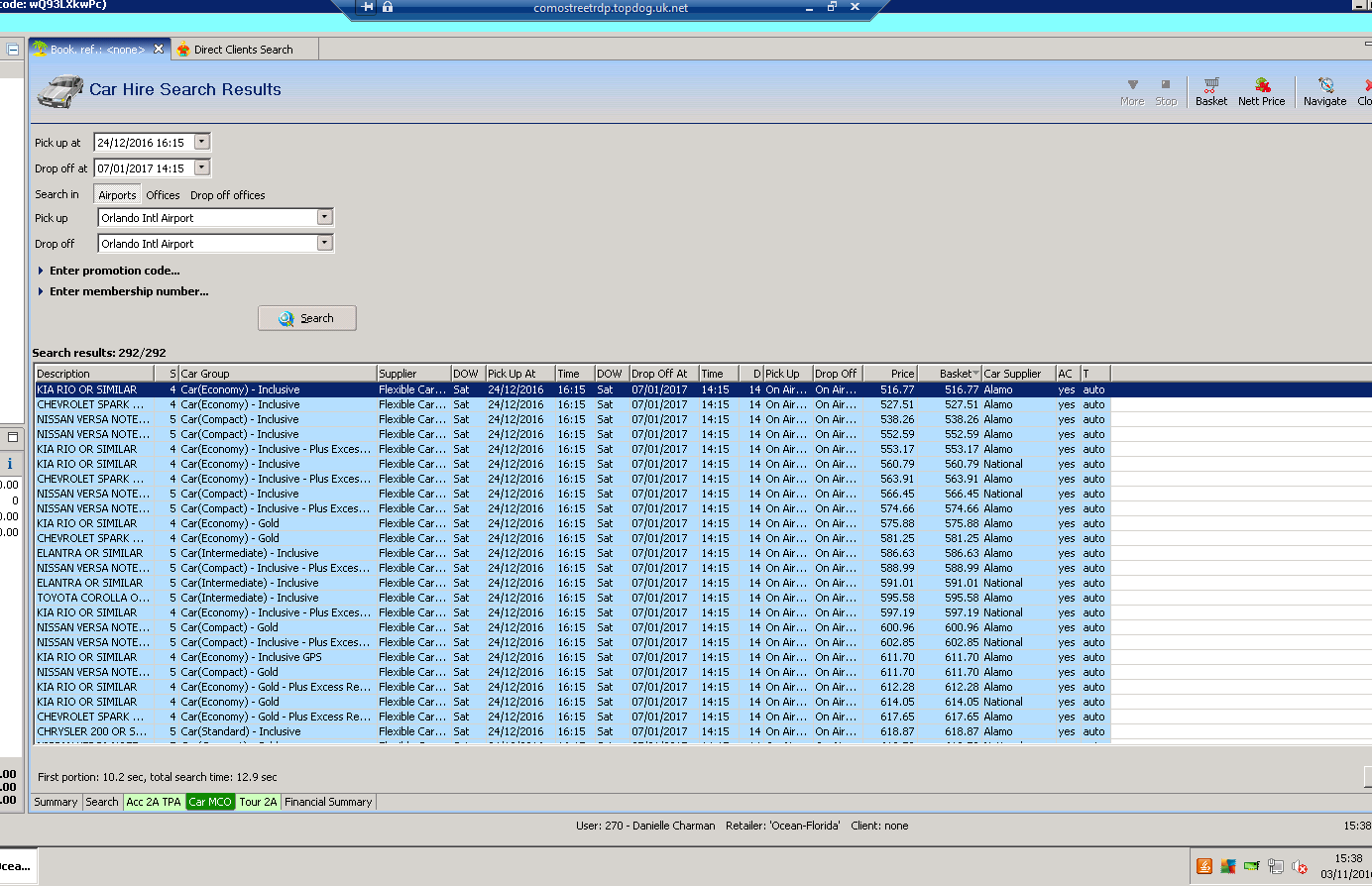Open the Financial Summary bottom tab
1372x886 pixels.
(328, 802)
